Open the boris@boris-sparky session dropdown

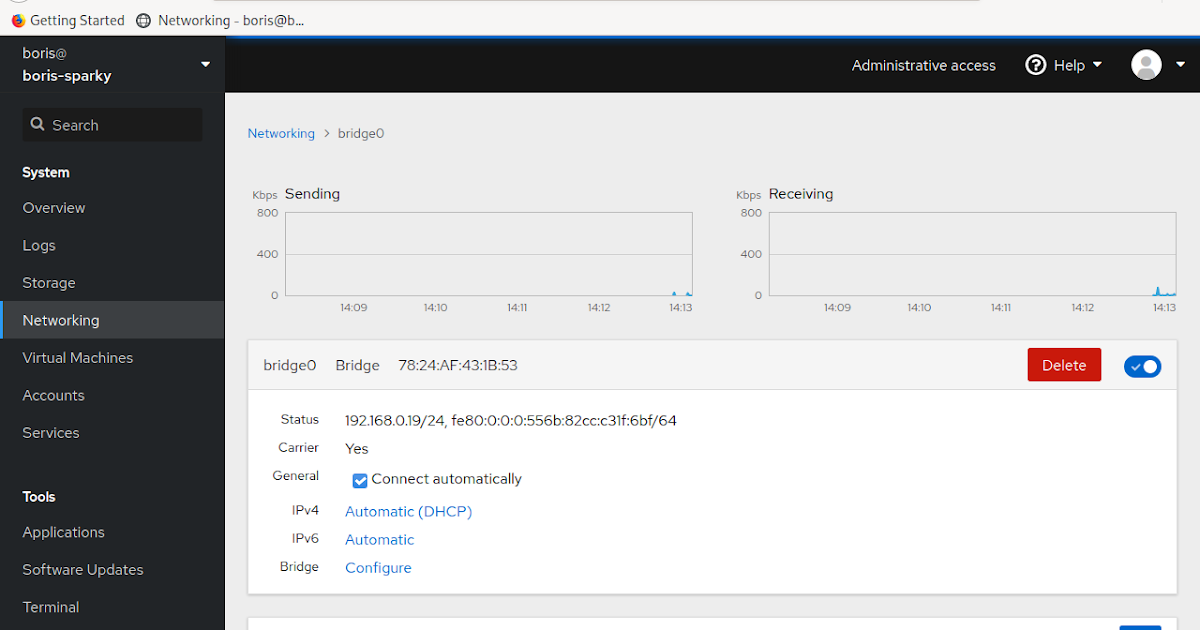point(112,64)
